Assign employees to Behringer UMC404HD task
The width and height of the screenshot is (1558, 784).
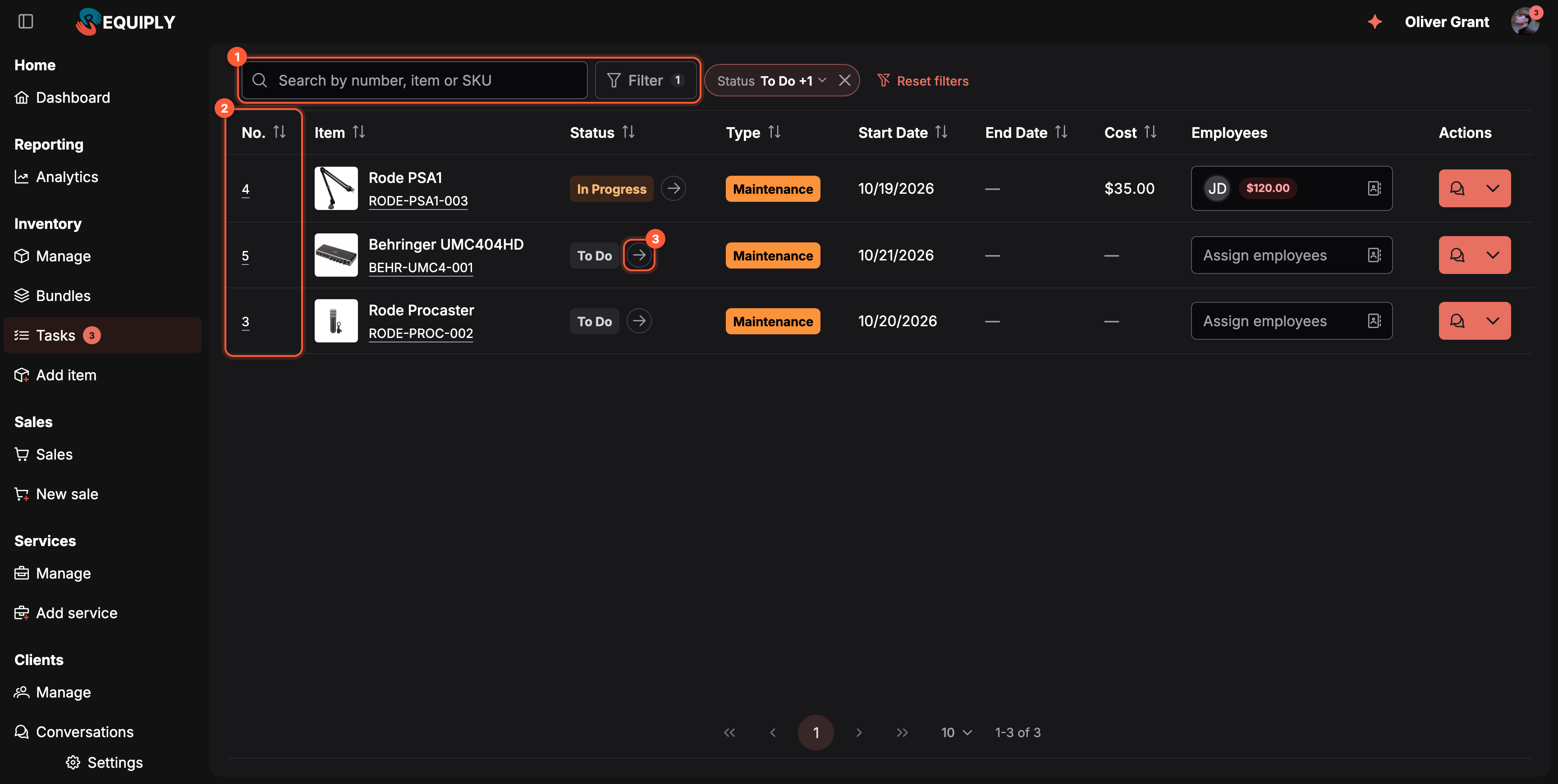[x=1291, y=255]
